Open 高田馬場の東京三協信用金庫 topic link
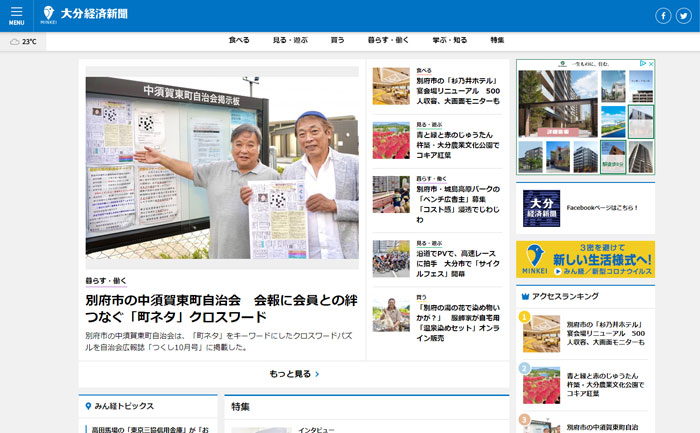 pyautogui.click(x=150, y=429)
